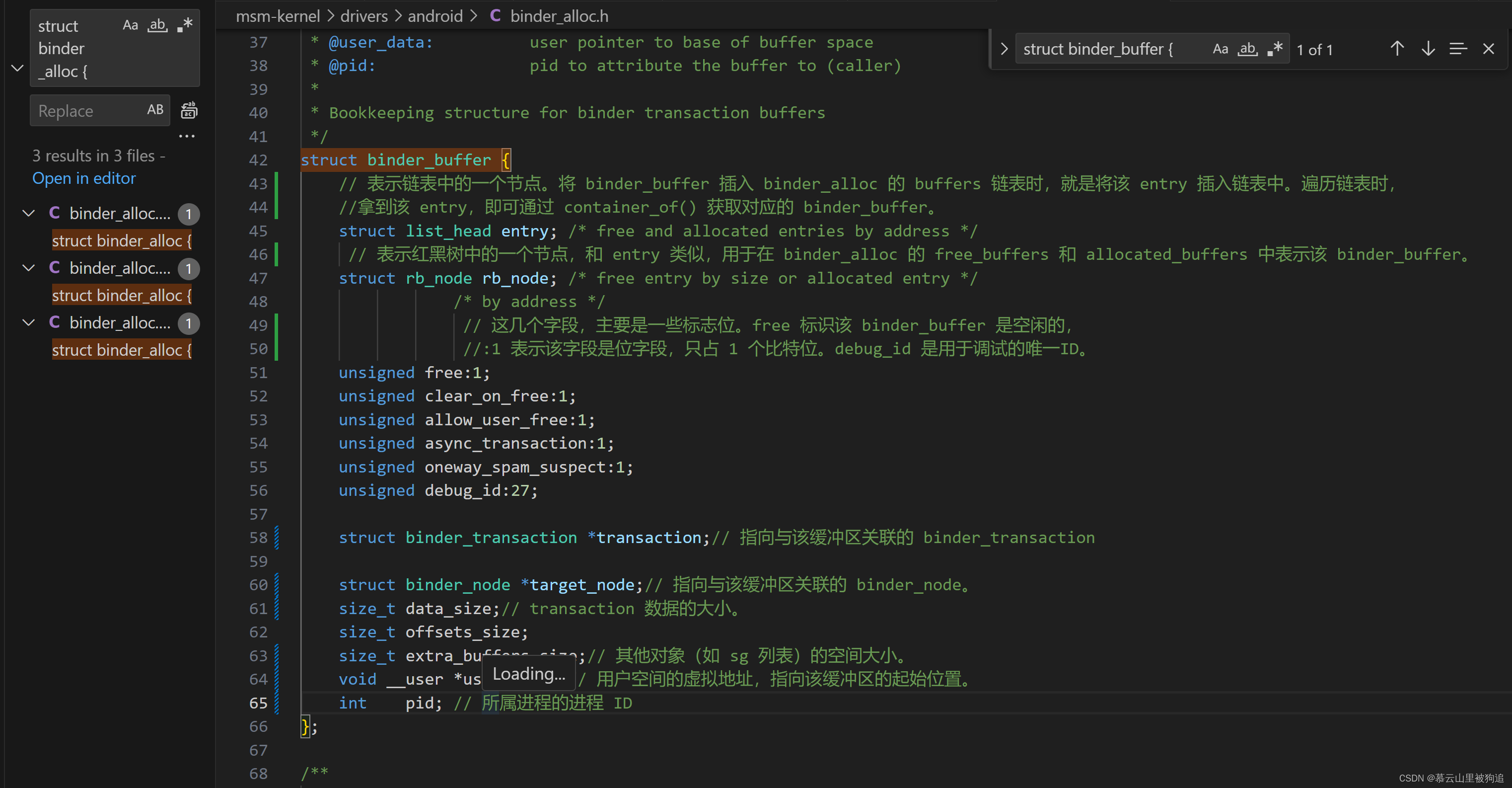Collapse third binder_alloc file result
Viewport: 1512px width, 788px height.
click(28, 322)
